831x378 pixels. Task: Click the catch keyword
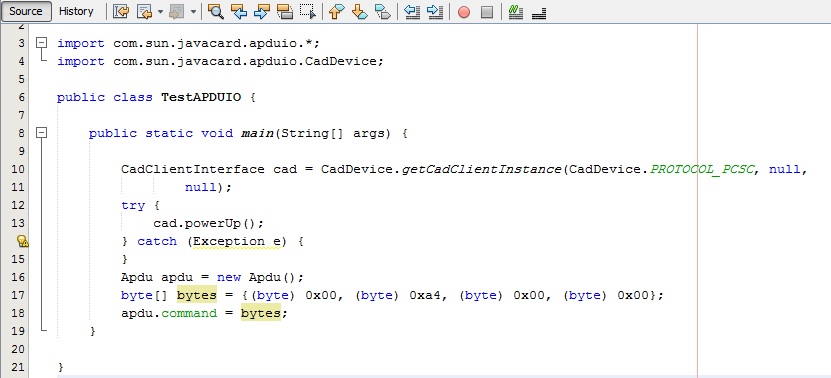[x=157, y=241]
